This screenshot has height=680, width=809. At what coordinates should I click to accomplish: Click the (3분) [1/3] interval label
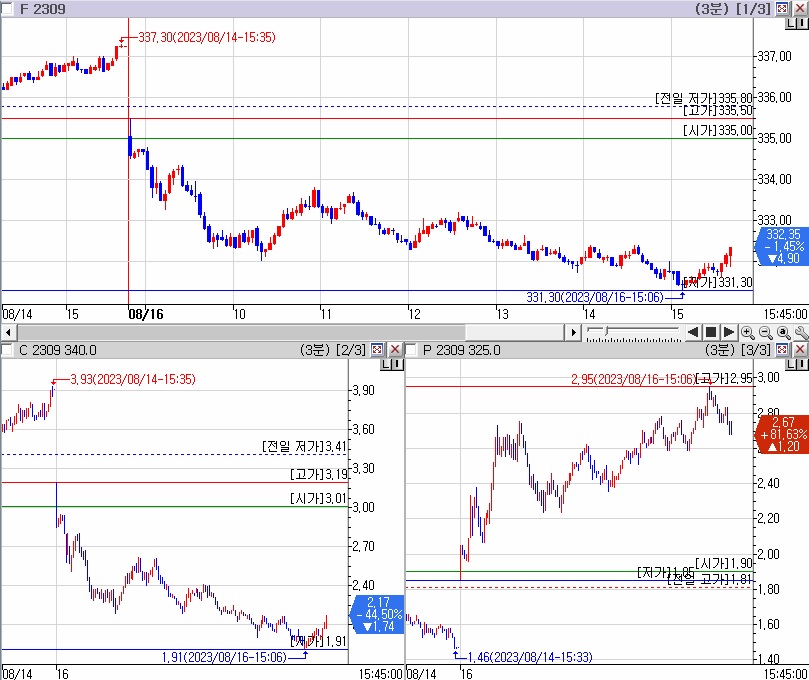[733, 9]
